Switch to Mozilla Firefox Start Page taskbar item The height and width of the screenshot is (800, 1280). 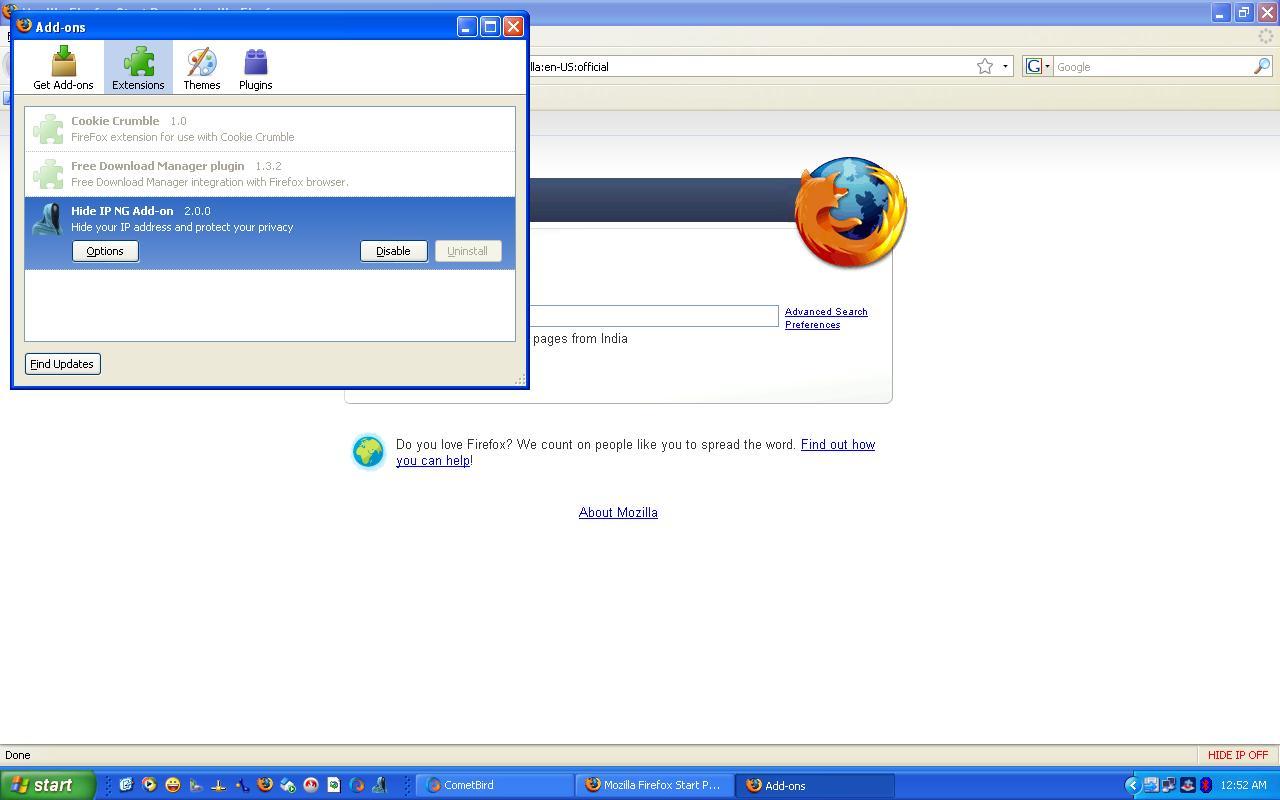point(656,785)
